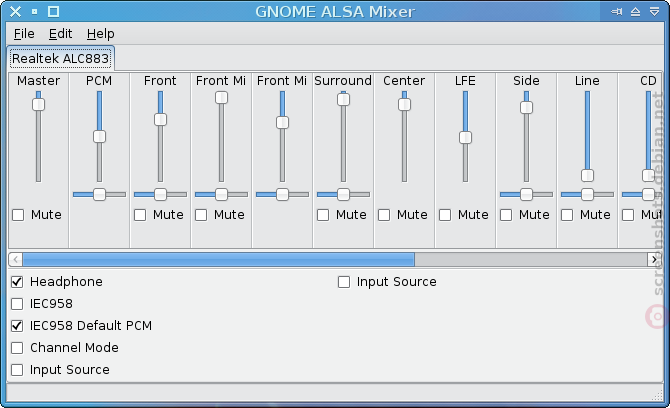
Task: Click the right arrow of horizontal scrollbar
Action: click(654, 259)
